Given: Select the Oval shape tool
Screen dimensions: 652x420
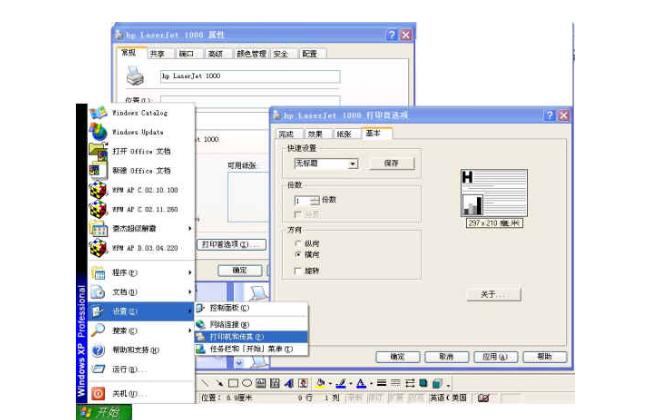Looking at the screenshot, I should [247, 383].
